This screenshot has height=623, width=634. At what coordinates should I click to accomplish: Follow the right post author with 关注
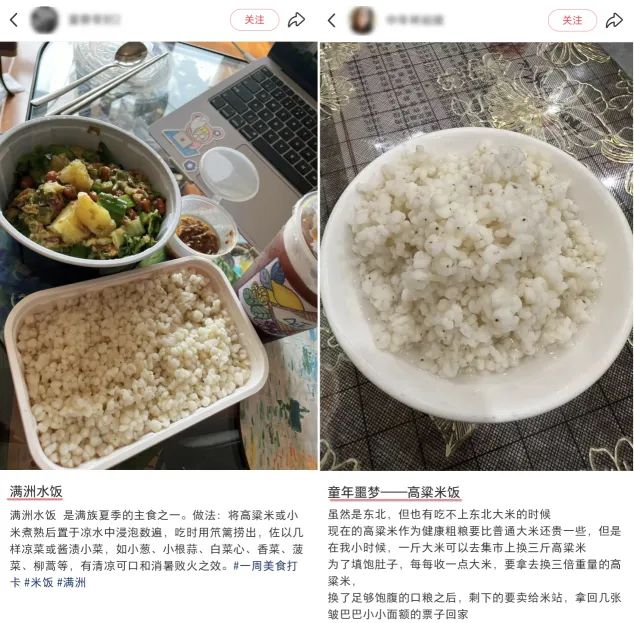point(572,20)
